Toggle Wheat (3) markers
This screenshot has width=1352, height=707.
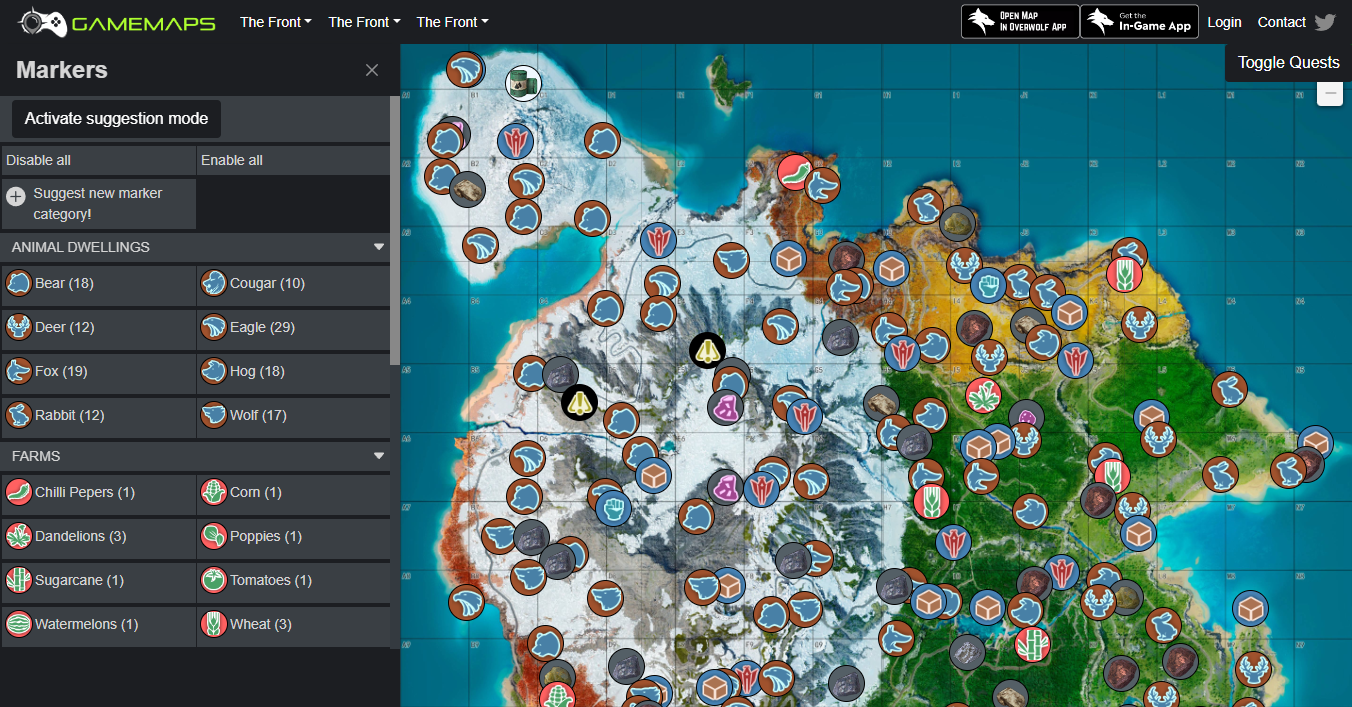(293, 624)
